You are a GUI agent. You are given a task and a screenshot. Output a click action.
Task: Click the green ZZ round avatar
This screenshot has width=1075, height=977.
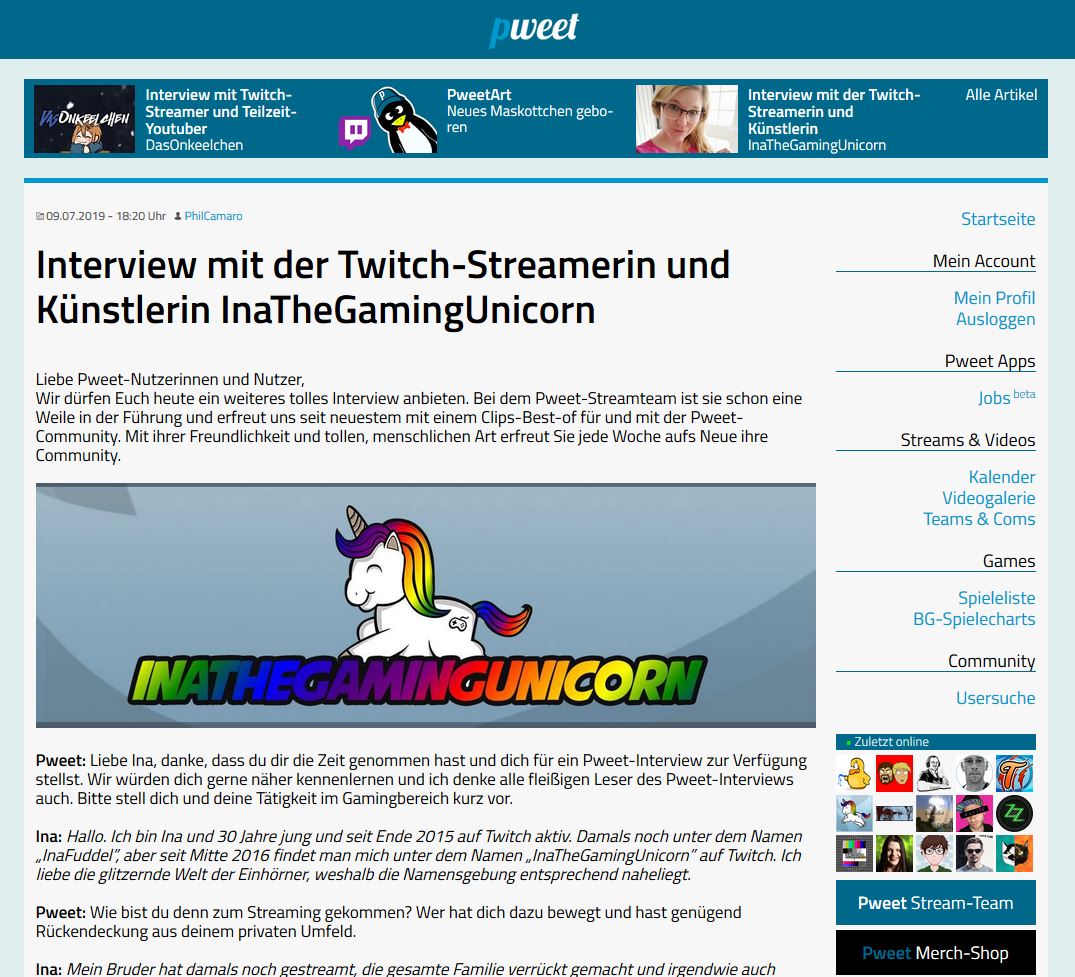(1015, 813)
